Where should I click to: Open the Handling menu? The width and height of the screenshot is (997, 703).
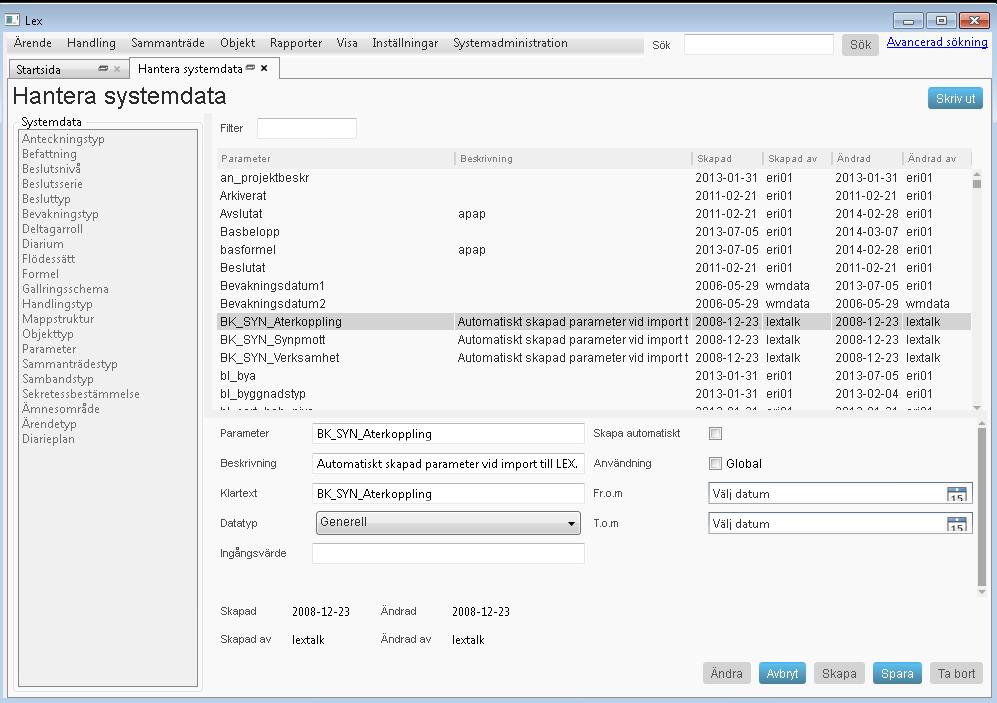click(92, 43)
